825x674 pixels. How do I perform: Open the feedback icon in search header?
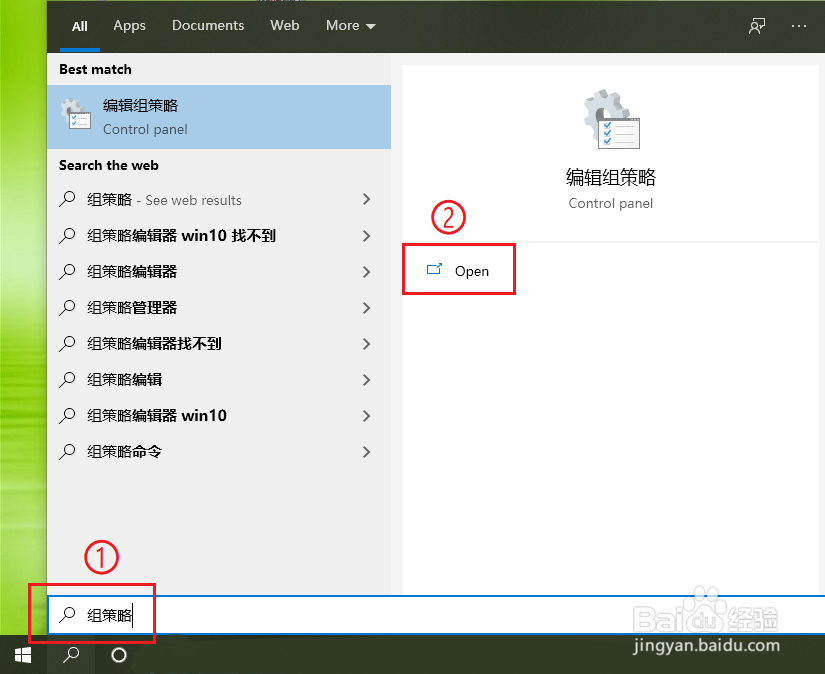tap(757, 26)
